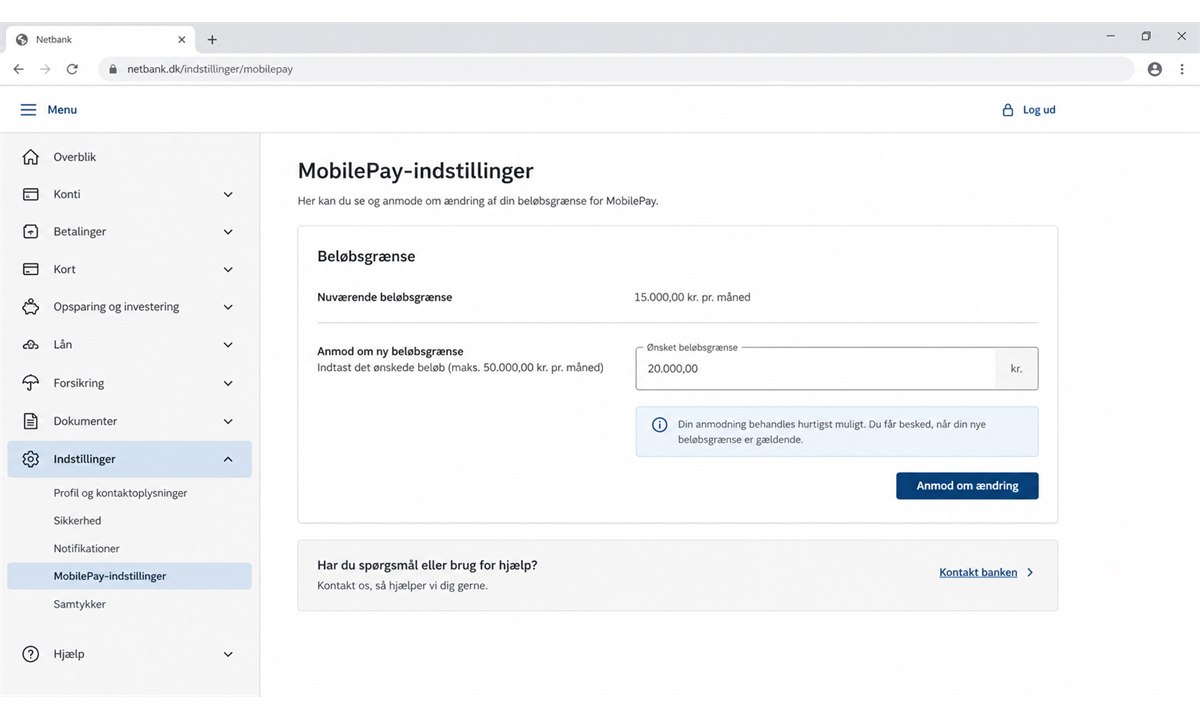Screen dimensions: 1200x720
Task: Click the 15.000,00 kr. pr. måned value
Action: tap(692, 297)
